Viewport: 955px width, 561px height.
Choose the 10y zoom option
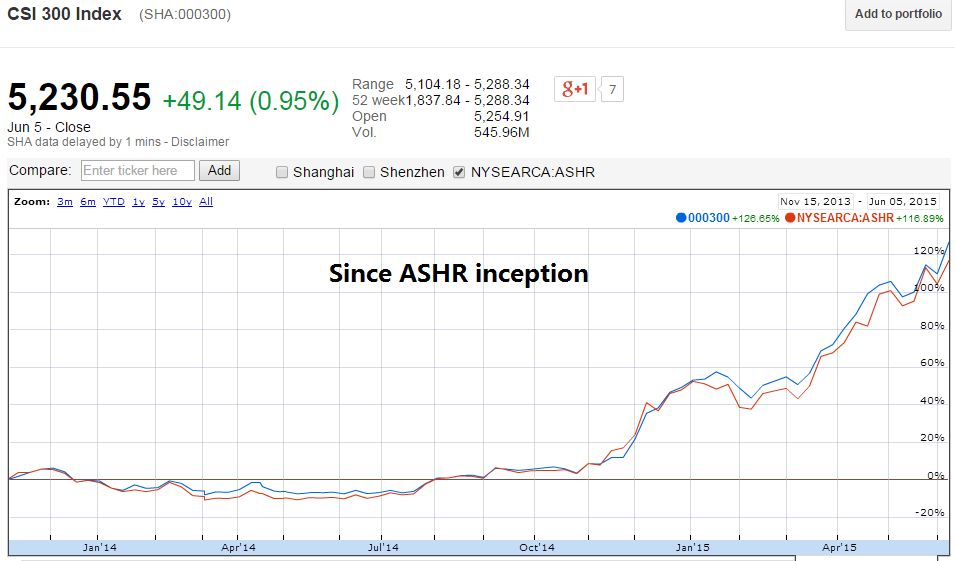coord(181,202)
